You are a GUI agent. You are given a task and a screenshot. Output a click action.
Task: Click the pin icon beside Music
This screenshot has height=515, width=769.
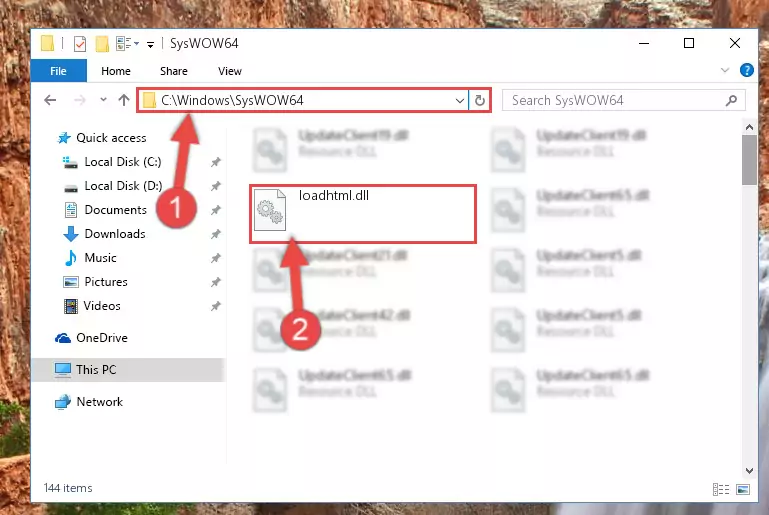pos(215,258)
